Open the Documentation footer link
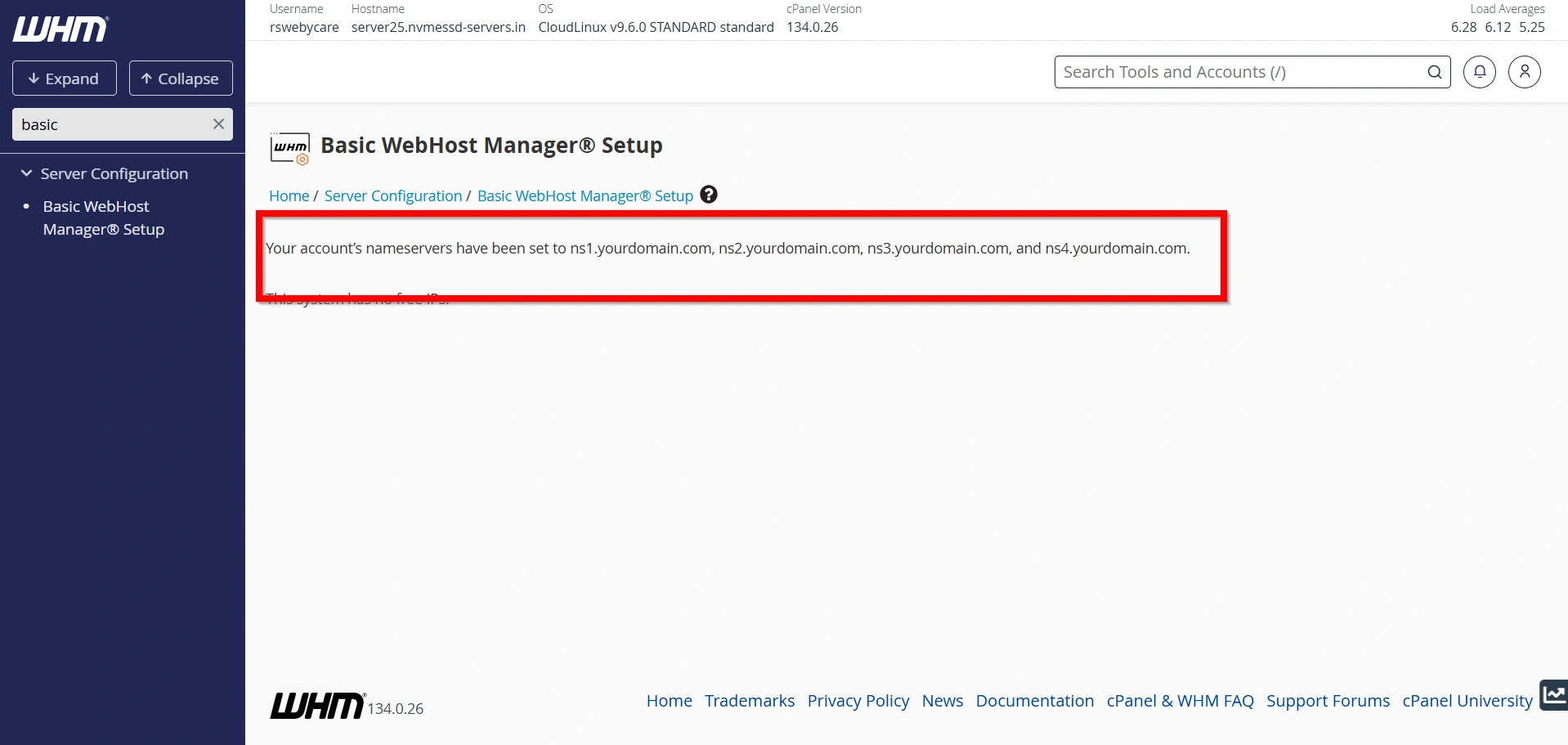This screenshot has height=745, width=1568. [x=1035, y=701]
